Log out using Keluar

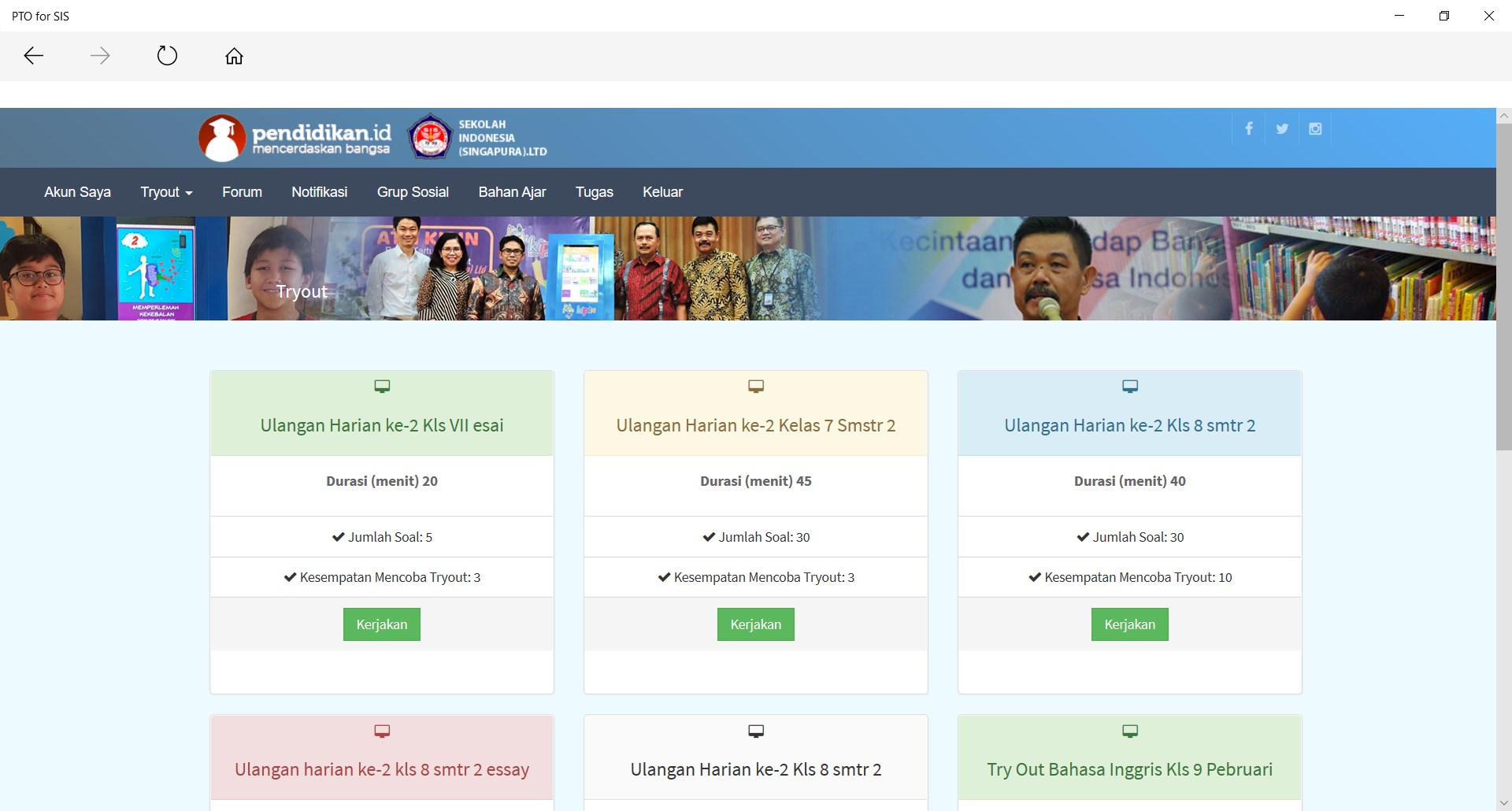click(x=662, y=192)
